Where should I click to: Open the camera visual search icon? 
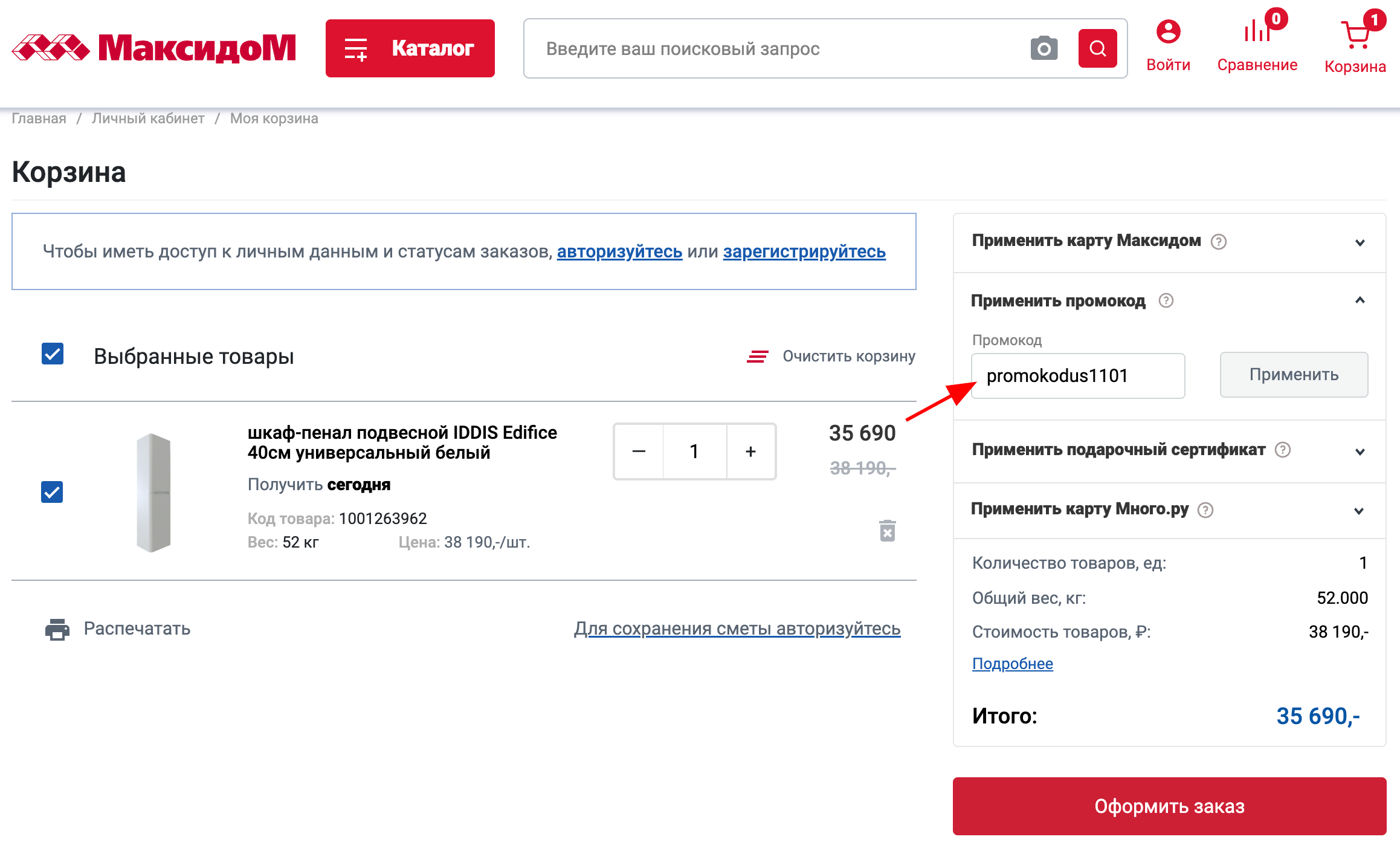click(x=1045, y=48)
